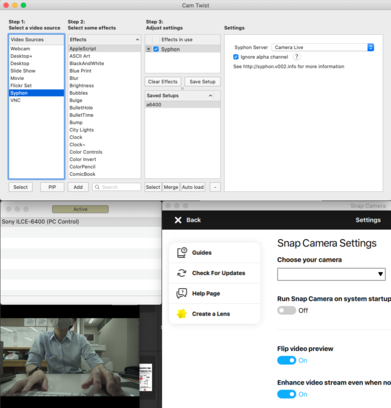Image resolution: width=391 pixels, height=408 pixels.
Task: Select the a6400 saved setup
Action: (x=182, y=105)
